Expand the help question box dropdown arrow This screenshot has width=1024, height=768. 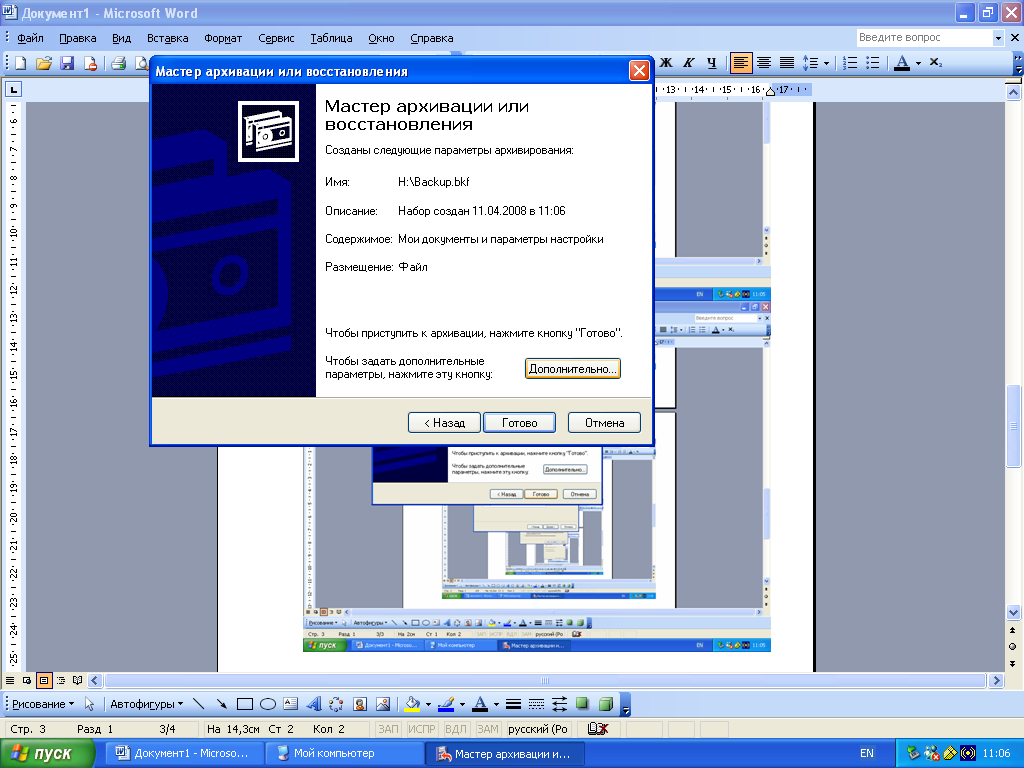[x=998, y=38]
